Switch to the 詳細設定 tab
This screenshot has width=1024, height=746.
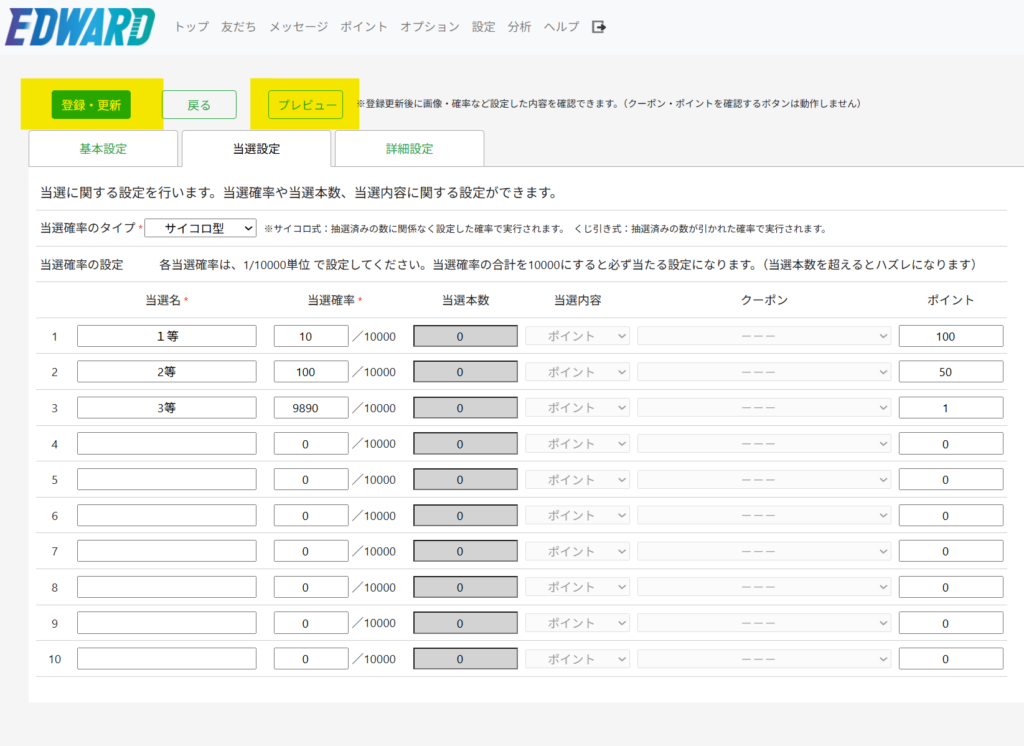[x=409, y=149]
